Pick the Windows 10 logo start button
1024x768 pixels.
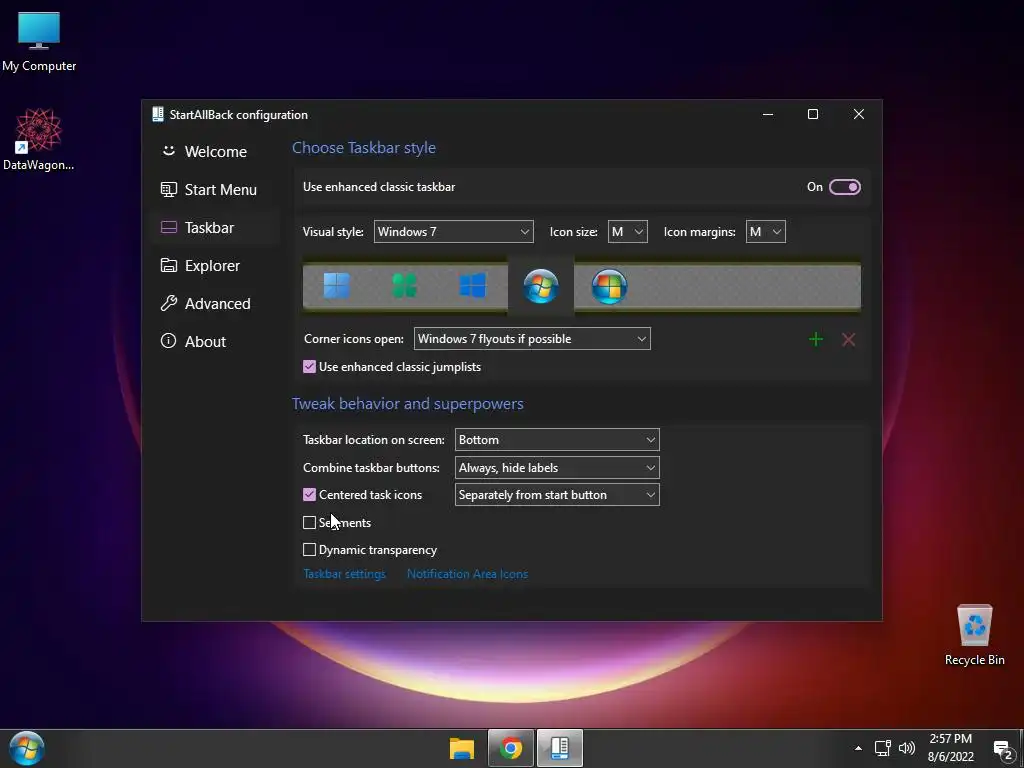coord(473,286)
